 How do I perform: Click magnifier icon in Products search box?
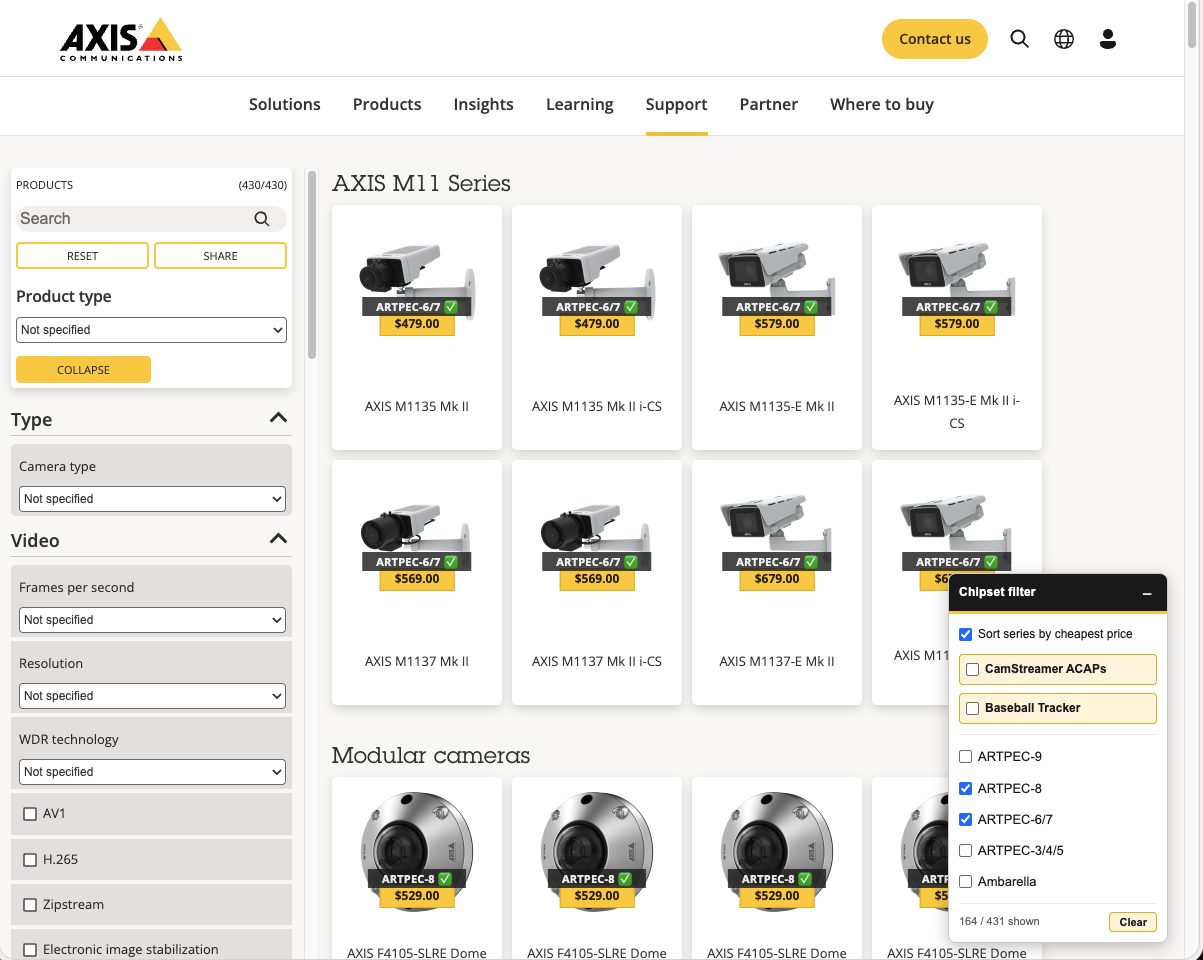pos(262,219)
